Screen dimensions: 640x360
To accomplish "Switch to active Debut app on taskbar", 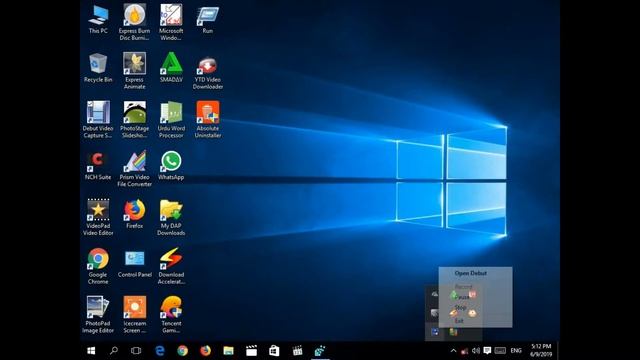I will click(320, 351).
